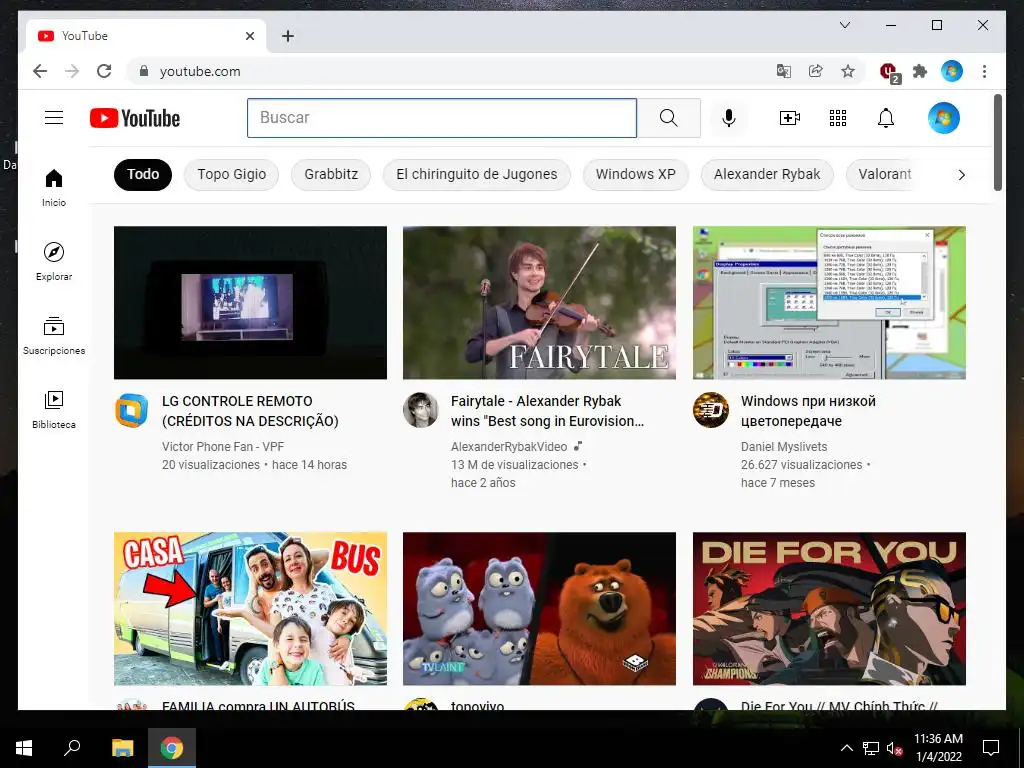Select the Todo filter chip

click(143, 174)
